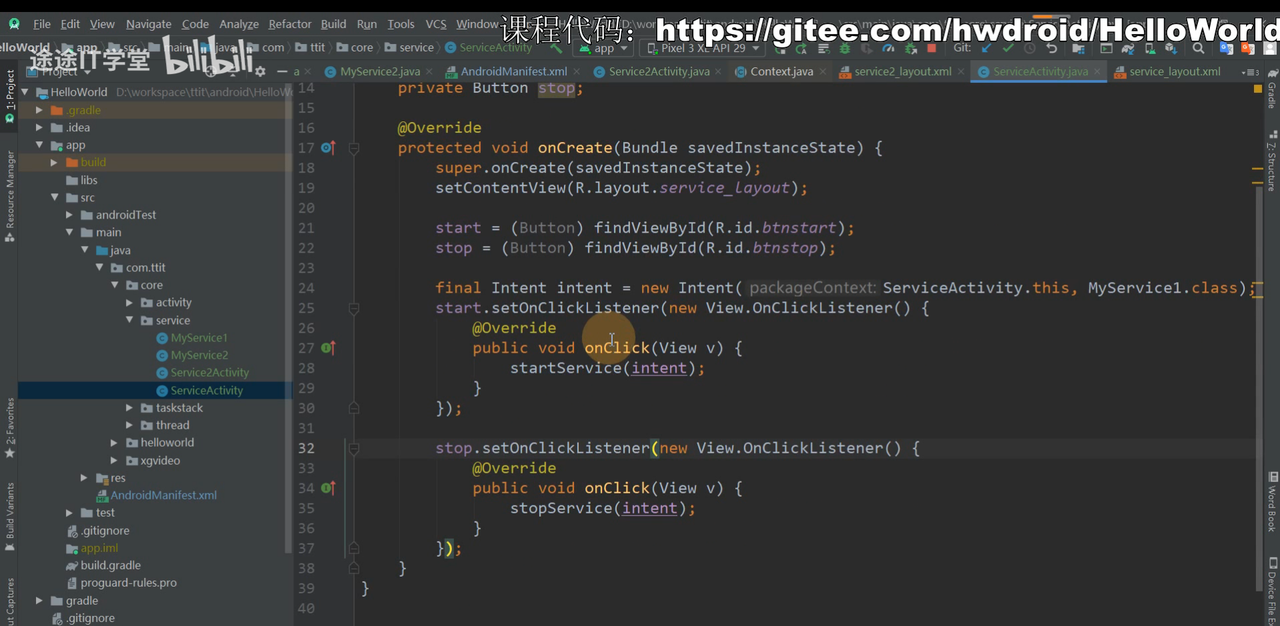Open Git Show History clock icon

click(1030, 48)
